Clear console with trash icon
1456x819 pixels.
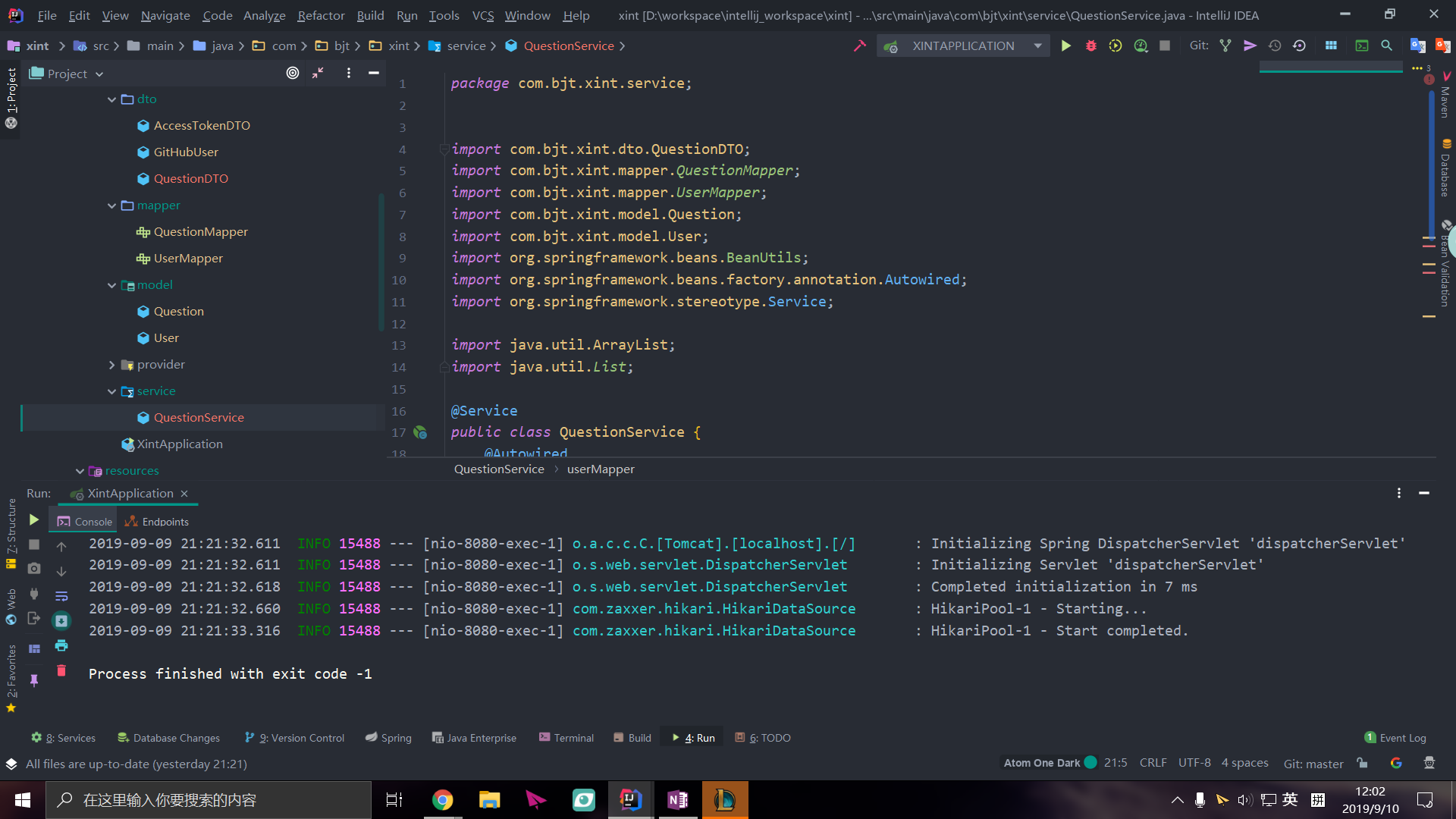coord(61,670)
